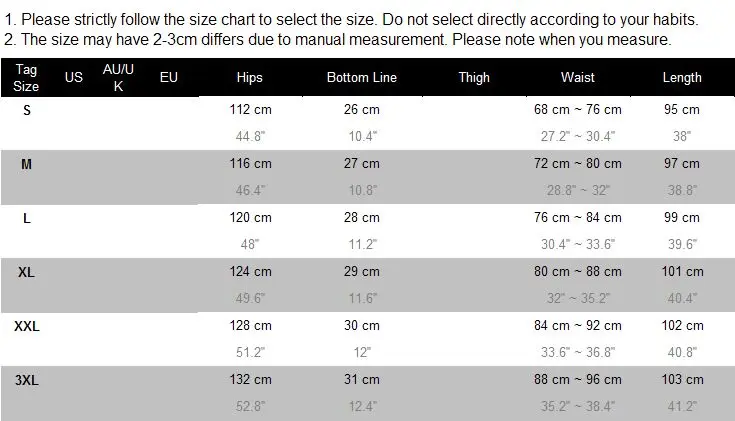Select the 68 cm ~ 76 cm waist cell
Screen dimensions: 735x421
click(578, 110)
